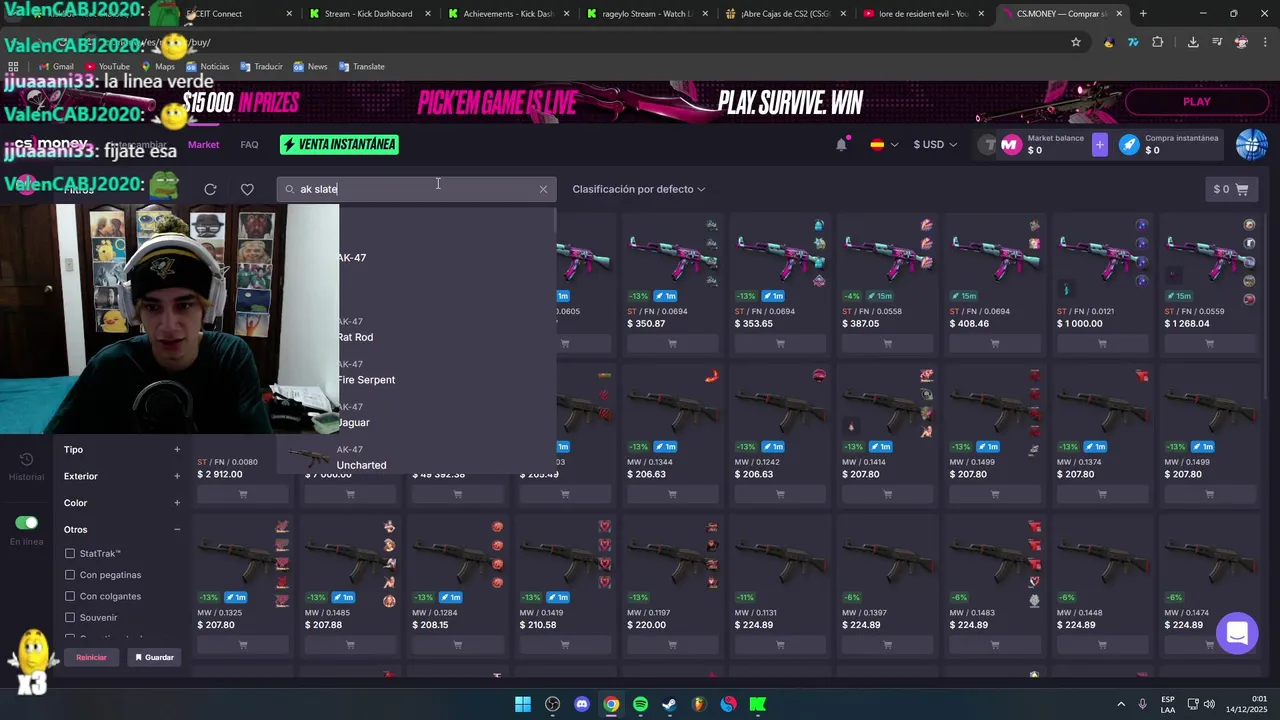
Task: Open the Spotify taskbar icon
Action: [x=640, y=704]
